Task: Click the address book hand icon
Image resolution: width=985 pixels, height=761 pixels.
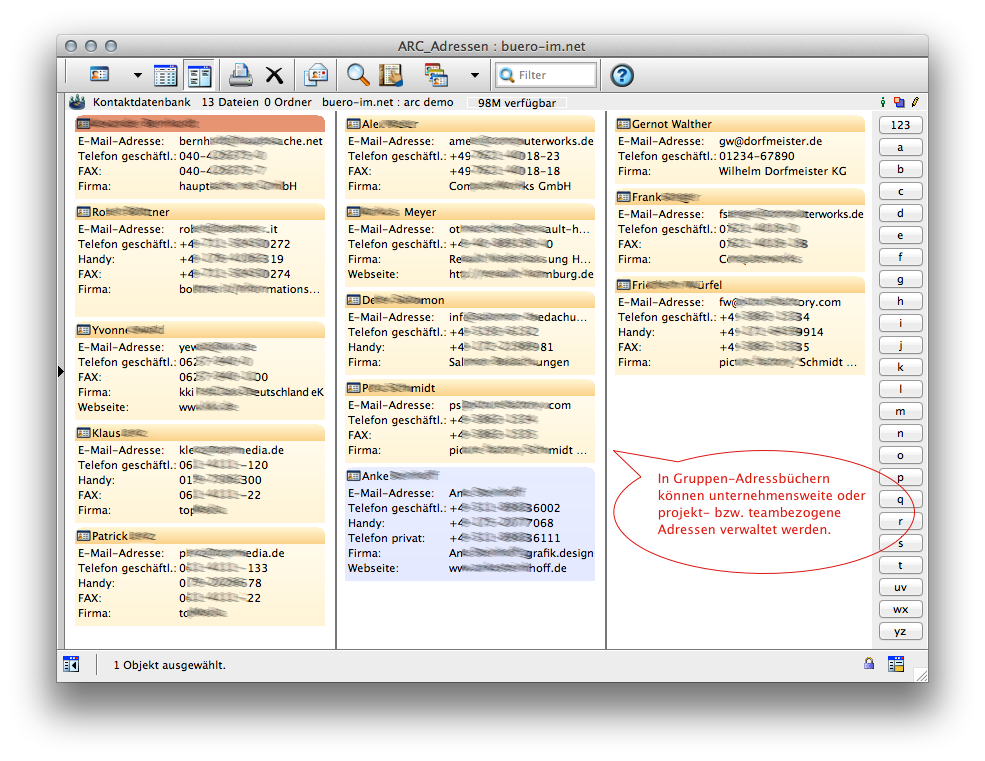Action: [x=390, y=75]
